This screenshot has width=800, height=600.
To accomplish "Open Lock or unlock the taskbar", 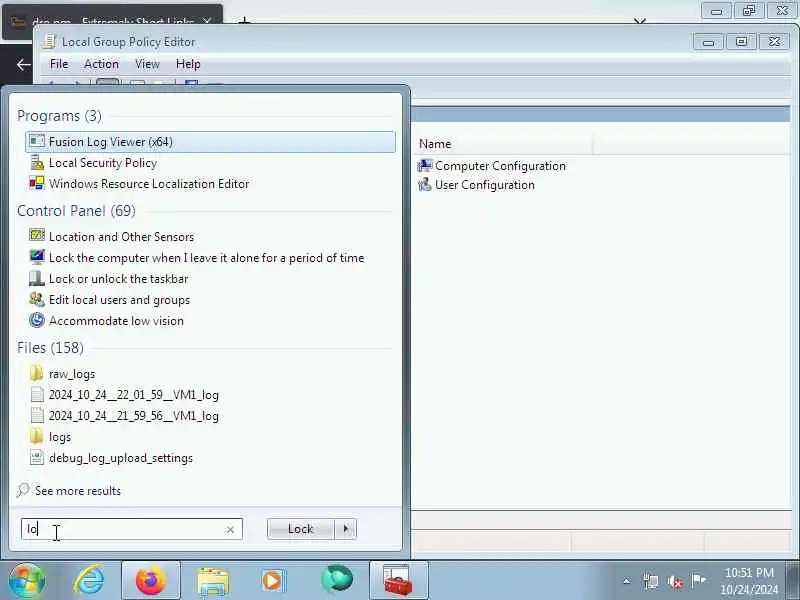I will (x=118, y=279).
